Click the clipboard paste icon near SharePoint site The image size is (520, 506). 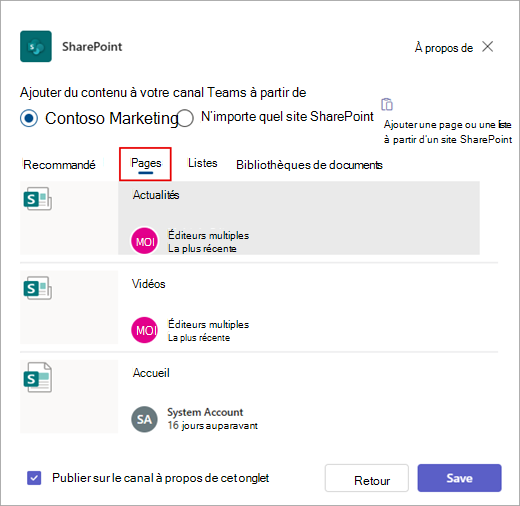coord(387,104)
